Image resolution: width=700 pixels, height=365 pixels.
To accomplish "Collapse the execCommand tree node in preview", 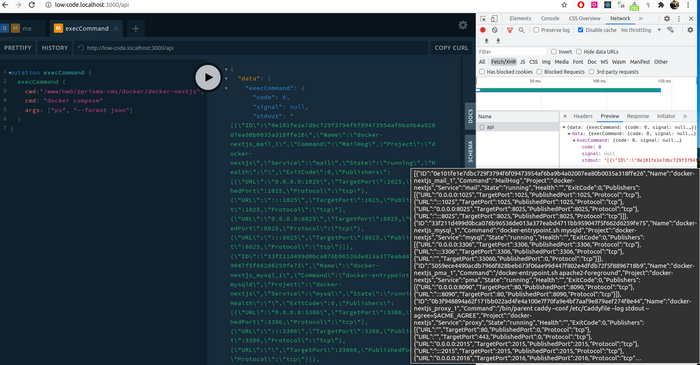I will (574, 140).
